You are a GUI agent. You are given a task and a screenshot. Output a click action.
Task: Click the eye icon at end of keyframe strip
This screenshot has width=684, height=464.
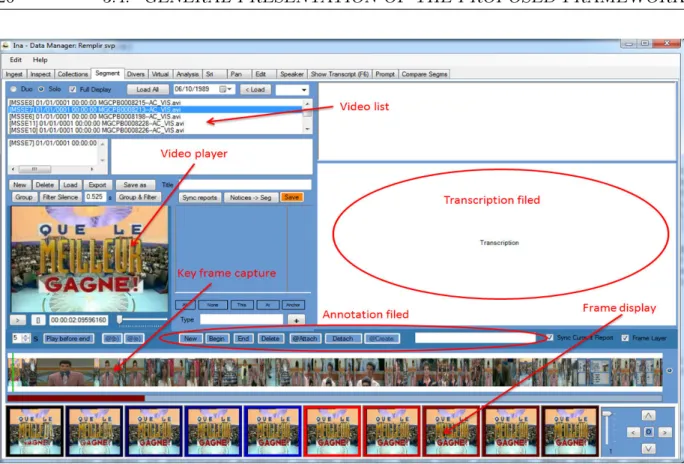pyautogui.click(x=669, y=371)
